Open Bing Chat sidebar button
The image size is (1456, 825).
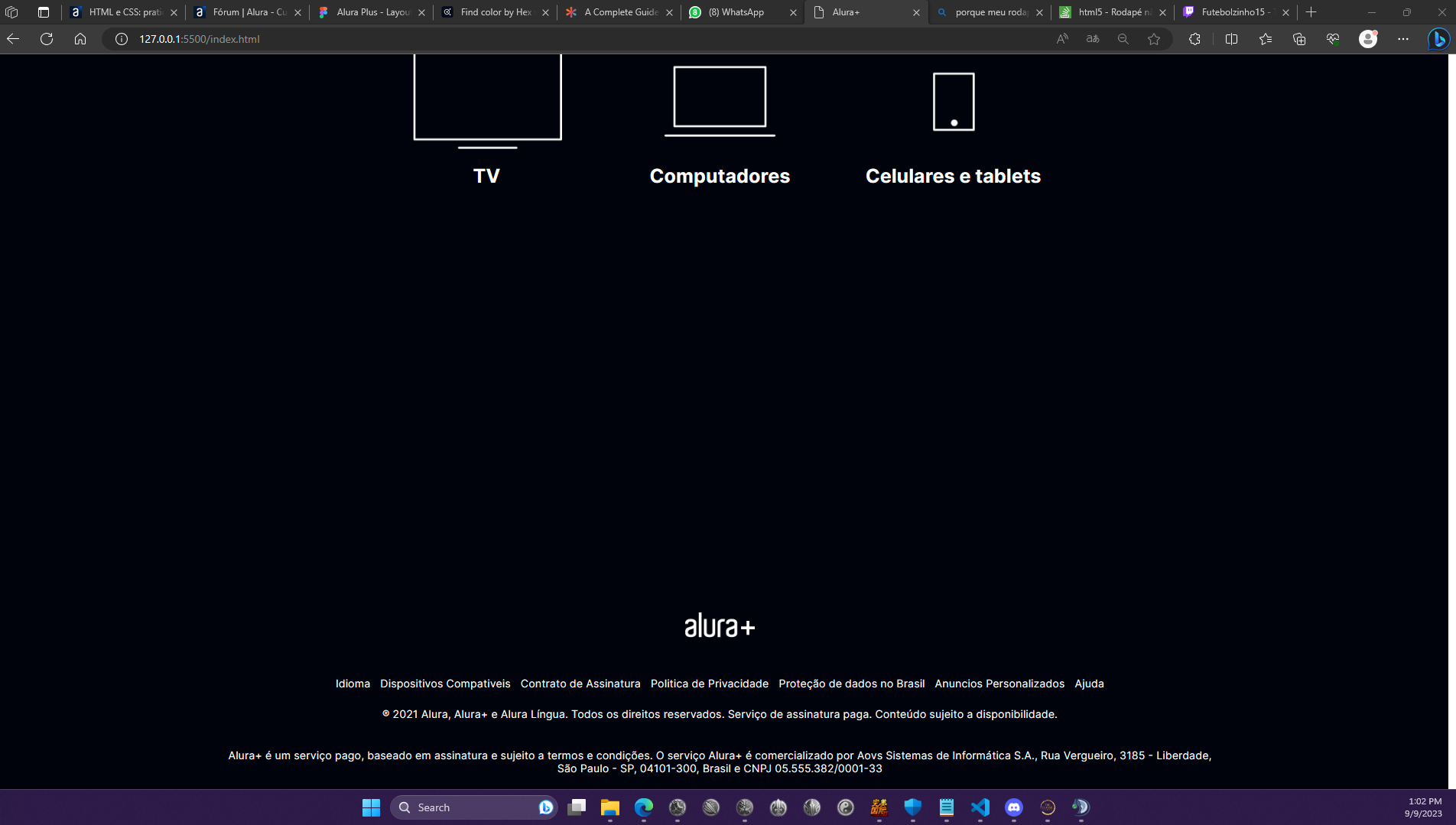[x=1438, y=39]
